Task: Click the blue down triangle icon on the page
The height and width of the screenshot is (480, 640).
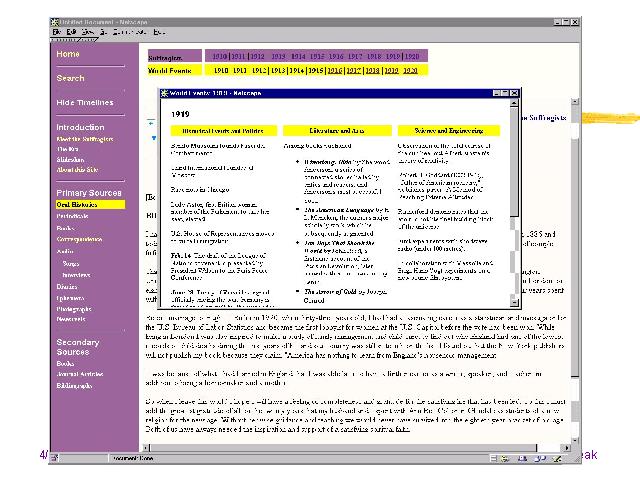Action: 153,138
